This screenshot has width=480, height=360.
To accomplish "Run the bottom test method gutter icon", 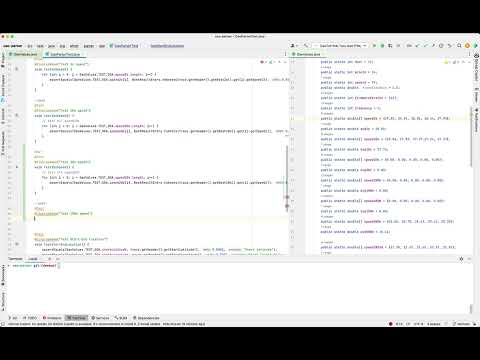I will [17, 244].
